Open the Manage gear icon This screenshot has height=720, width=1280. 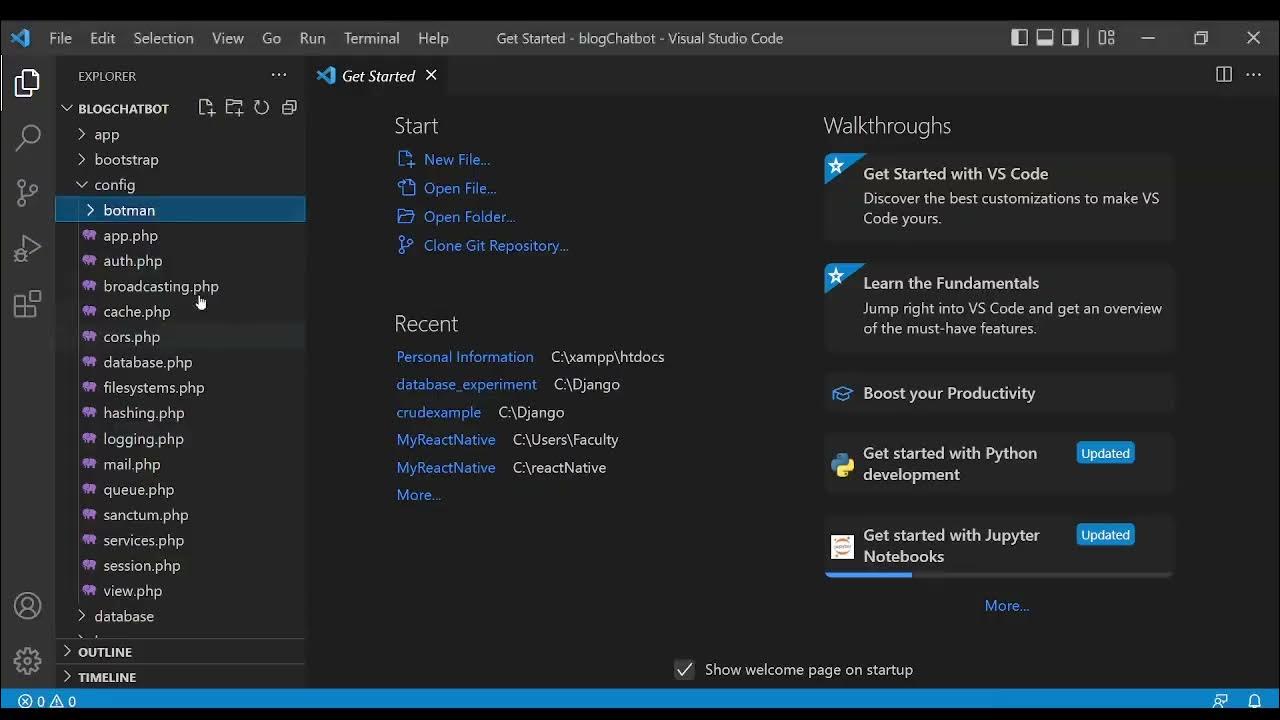point(27,661)
